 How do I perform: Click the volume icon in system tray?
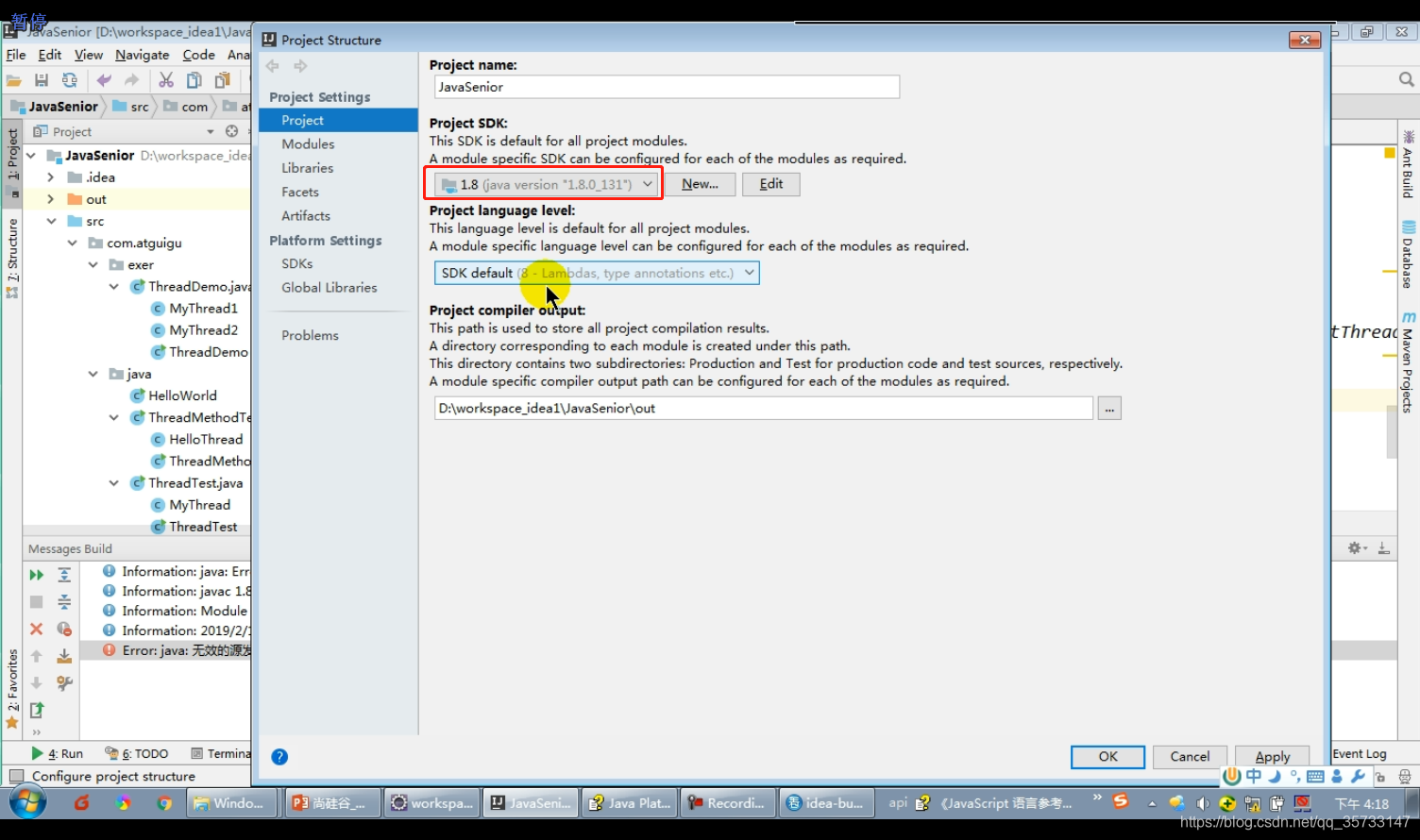1202,804
